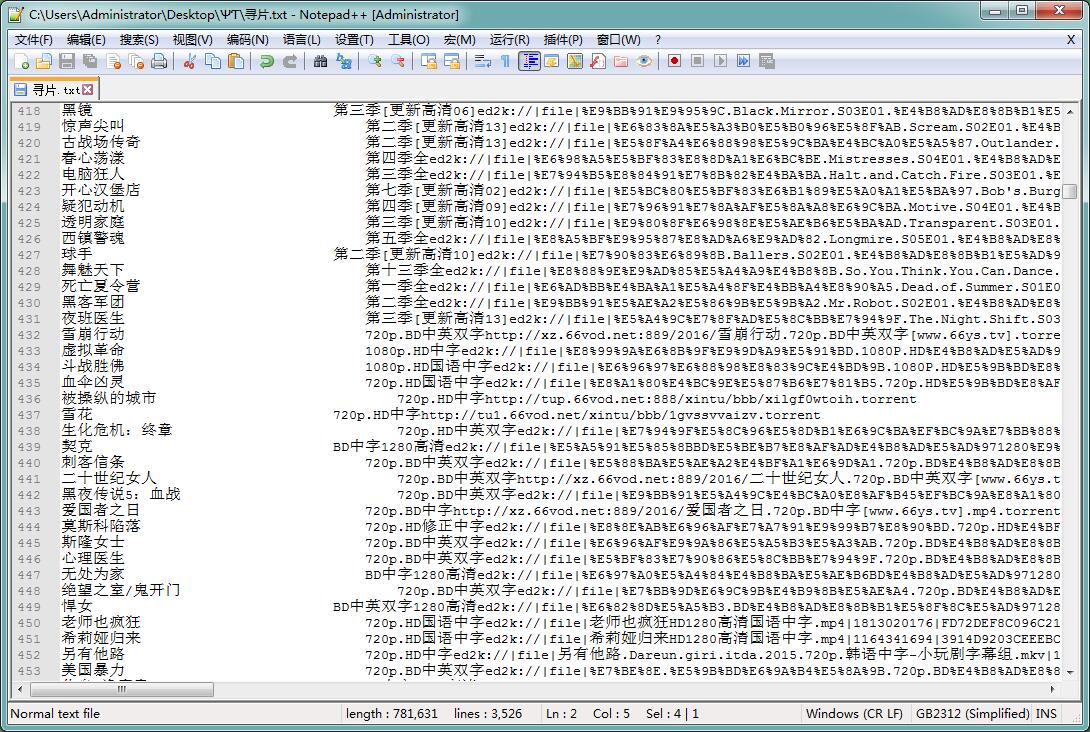The height and width of the screenshot is (732, 1090).
Task: Toggle word wrap toolbar button
Action: tap(482, 62)
